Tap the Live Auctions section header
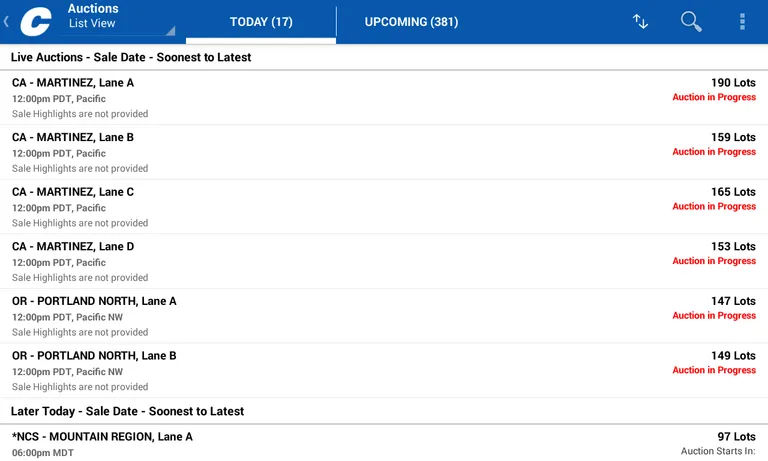This screenshot has width=768, height=461. click(x=384, y=57)
